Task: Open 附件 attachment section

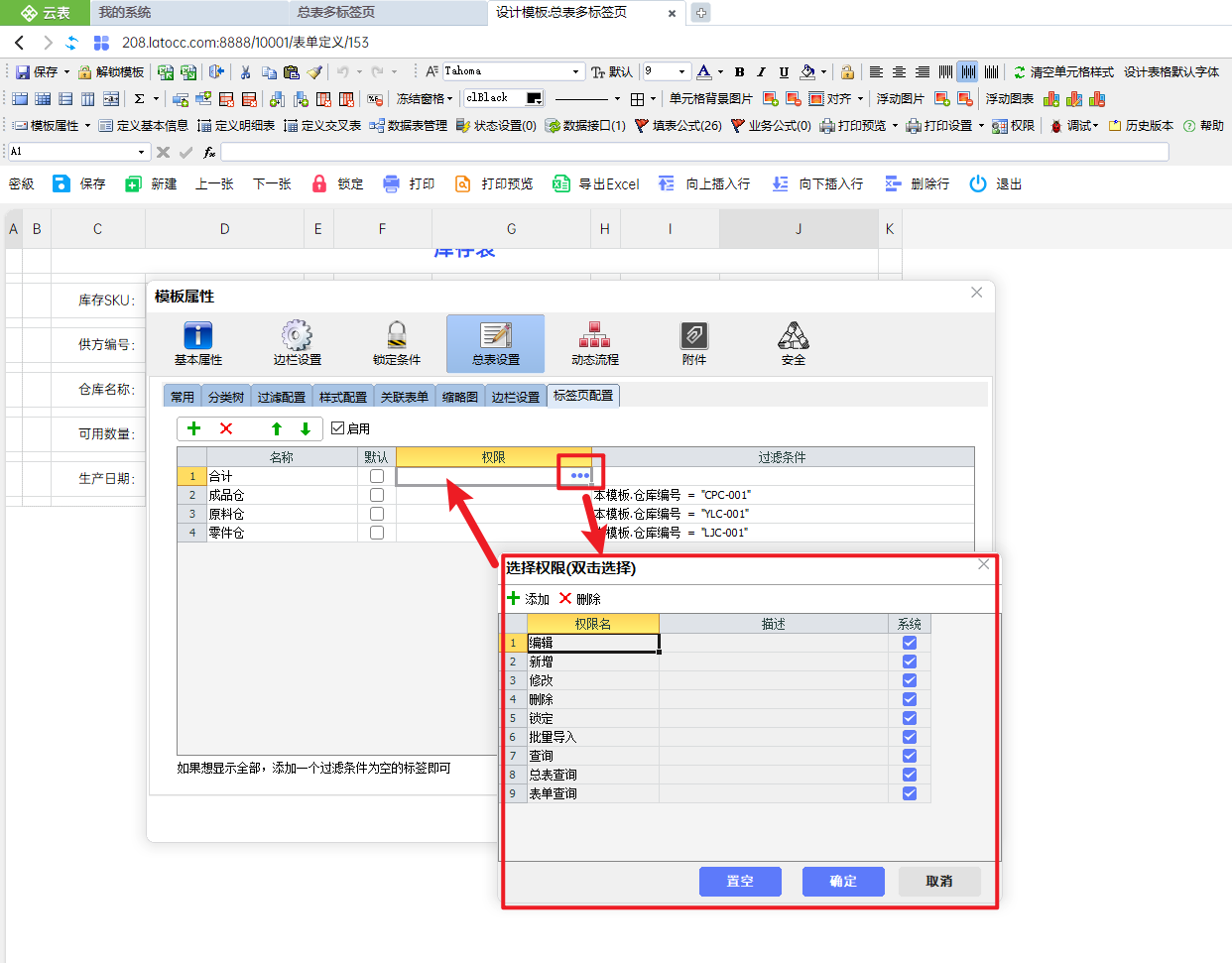Action: click(694, 343)
